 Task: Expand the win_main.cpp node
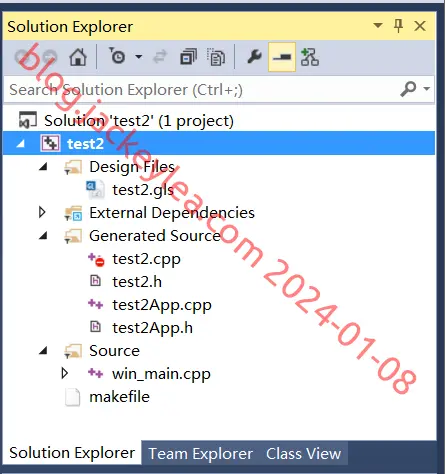(x=65, y=373)
